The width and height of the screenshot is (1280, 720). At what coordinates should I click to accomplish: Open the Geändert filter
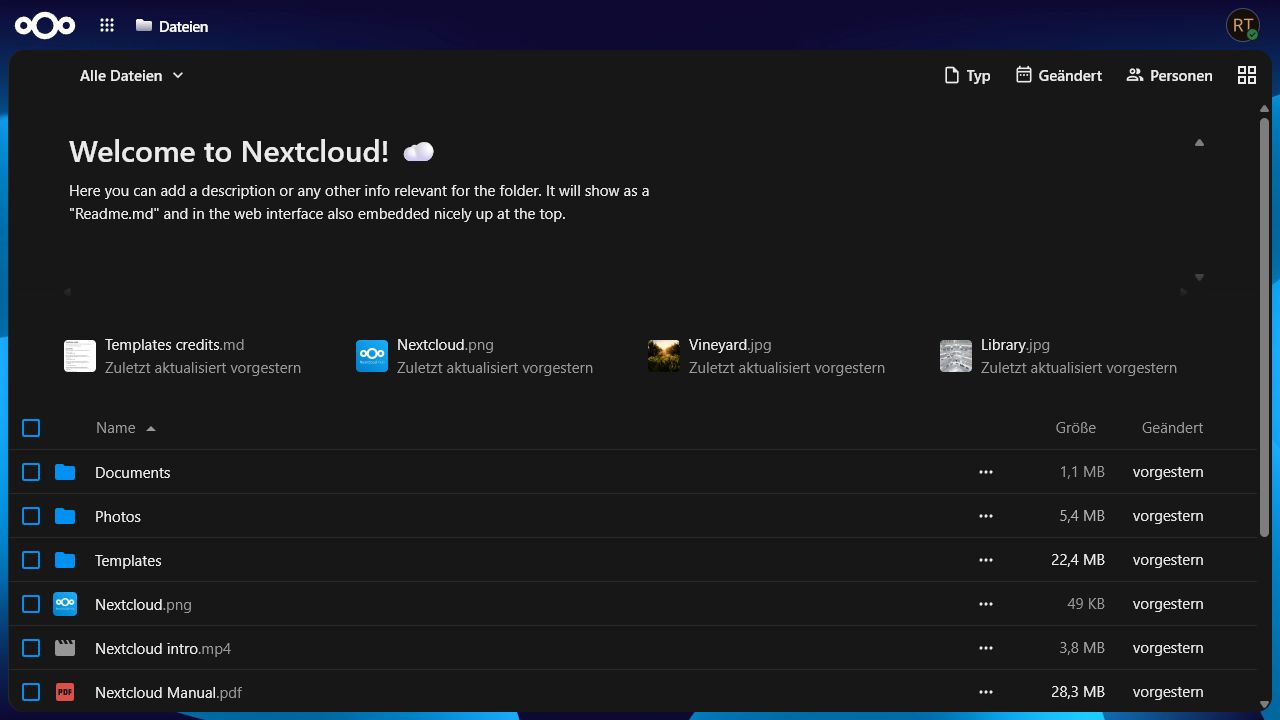point(1059,76)
